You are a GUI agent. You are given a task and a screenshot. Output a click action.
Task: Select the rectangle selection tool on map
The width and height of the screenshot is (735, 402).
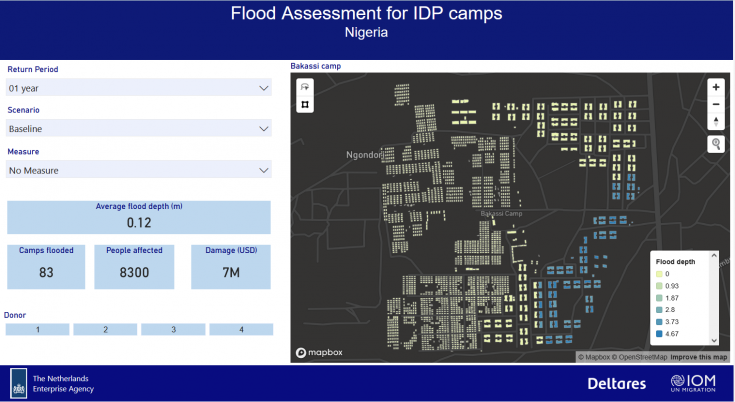pyautogui.click(x=305, y=104)
